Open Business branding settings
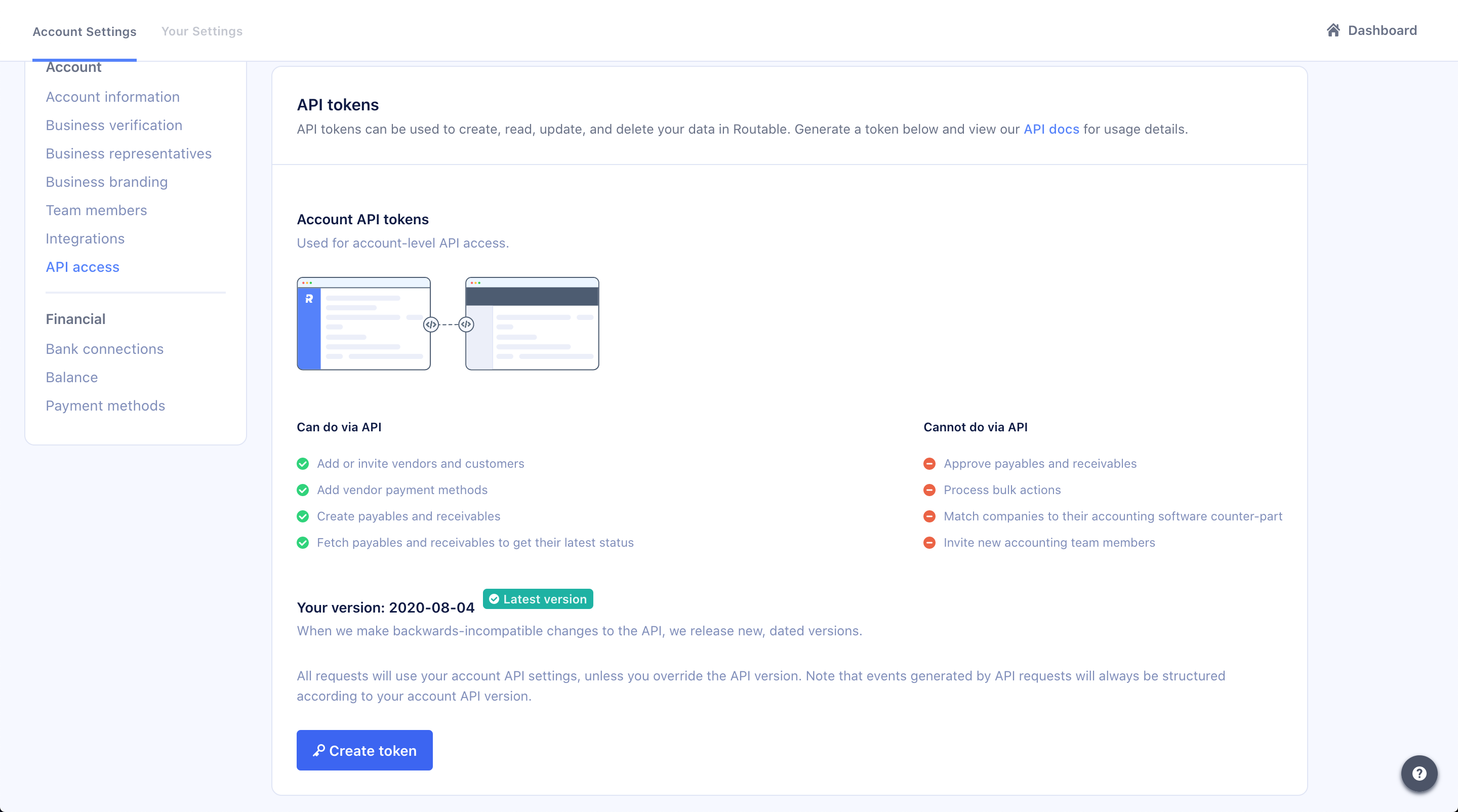Viewport: 1458px width, 812px height. [x=106, y=182]
